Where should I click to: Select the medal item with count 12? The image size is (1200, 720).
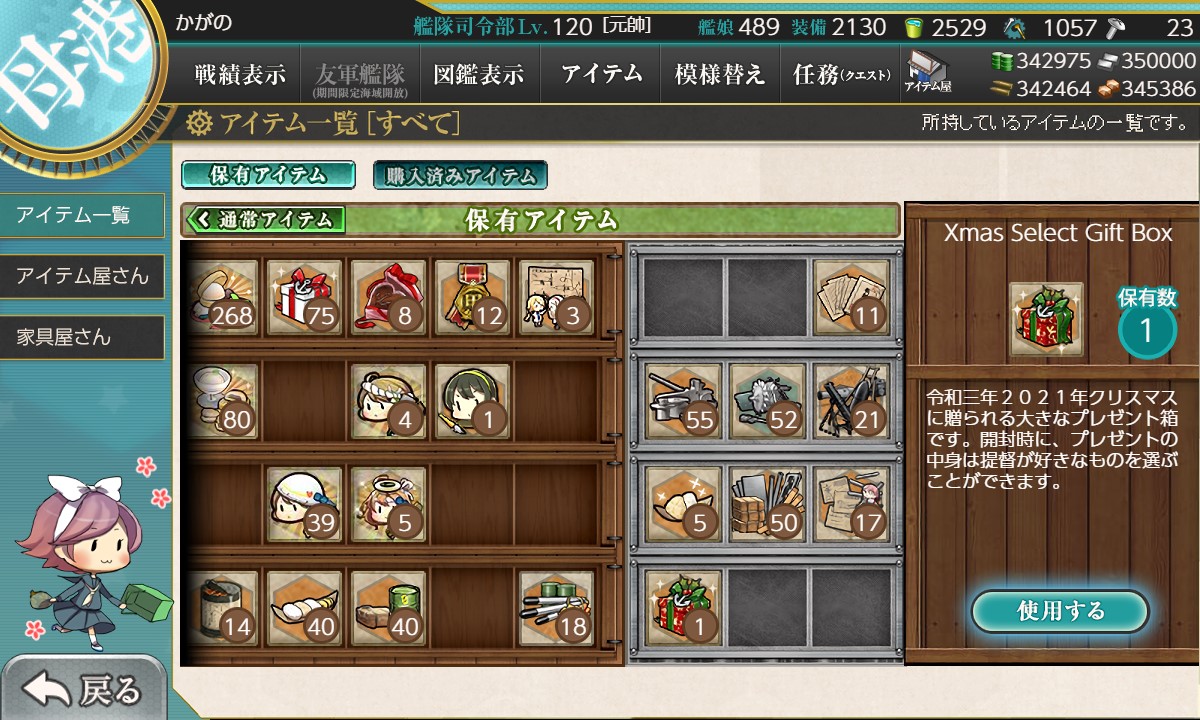click(472, 297)
